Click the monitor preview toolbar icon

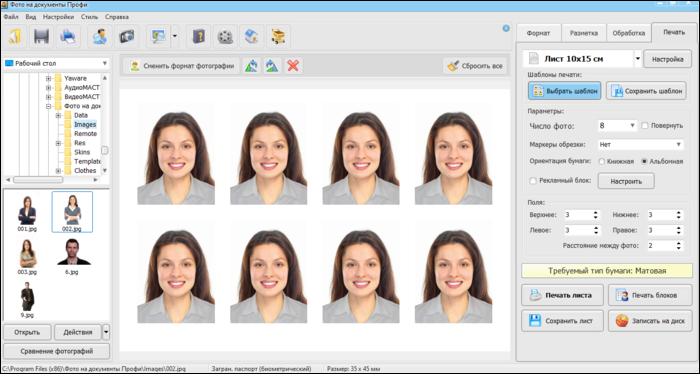pyautogui.click(x=158, y=37)
